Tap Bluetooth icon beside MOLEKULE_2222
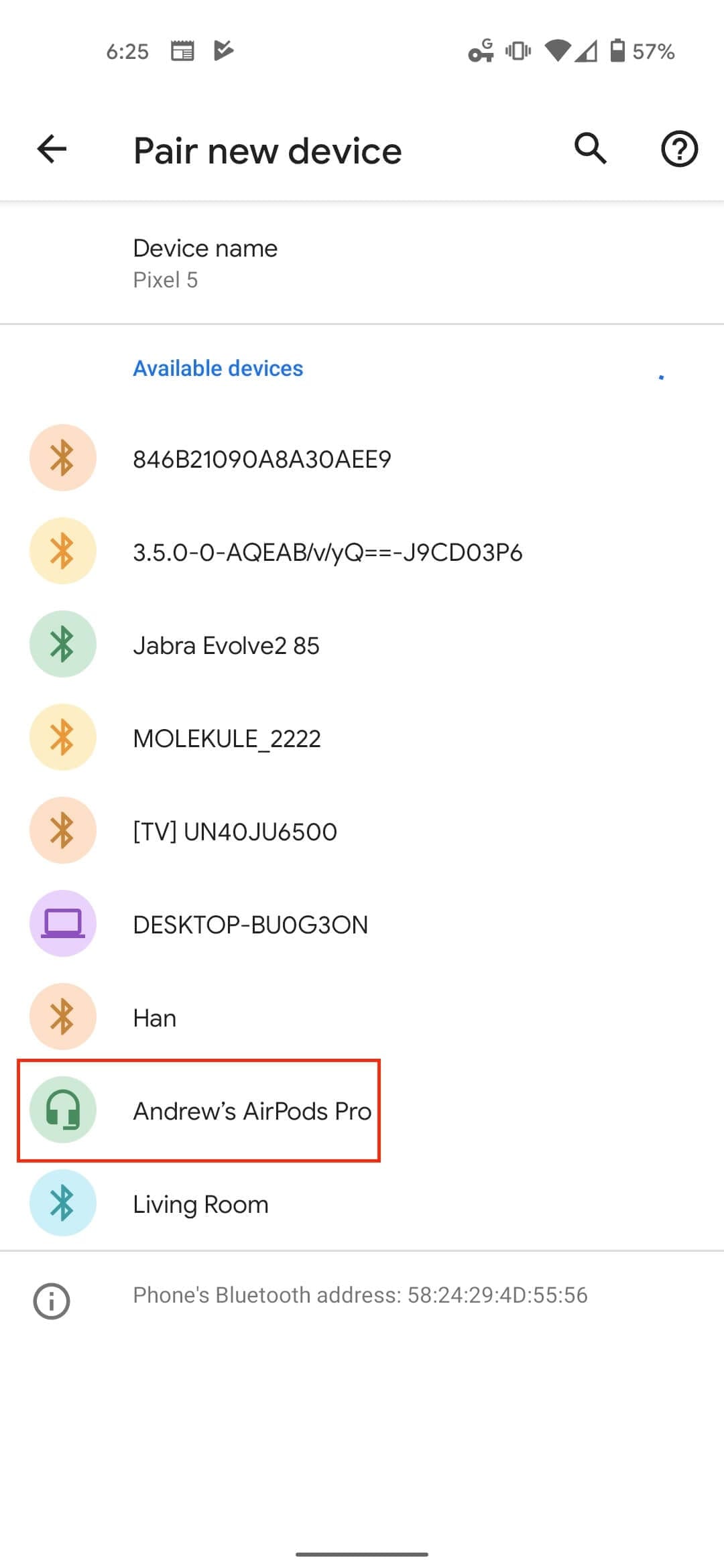Screen dimensions: 724x1568 pos(63,738)
